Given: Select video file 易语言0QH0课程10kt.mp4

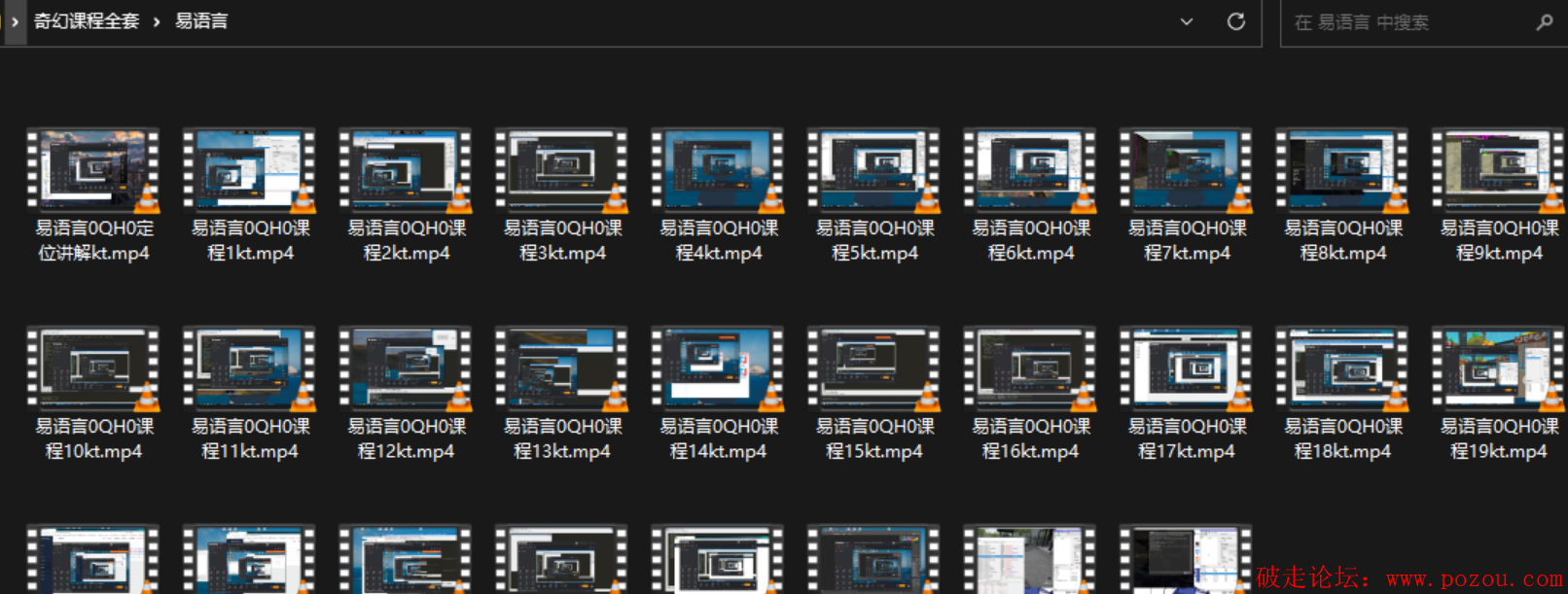Looking at the screenshot, I should pos(93,369).
